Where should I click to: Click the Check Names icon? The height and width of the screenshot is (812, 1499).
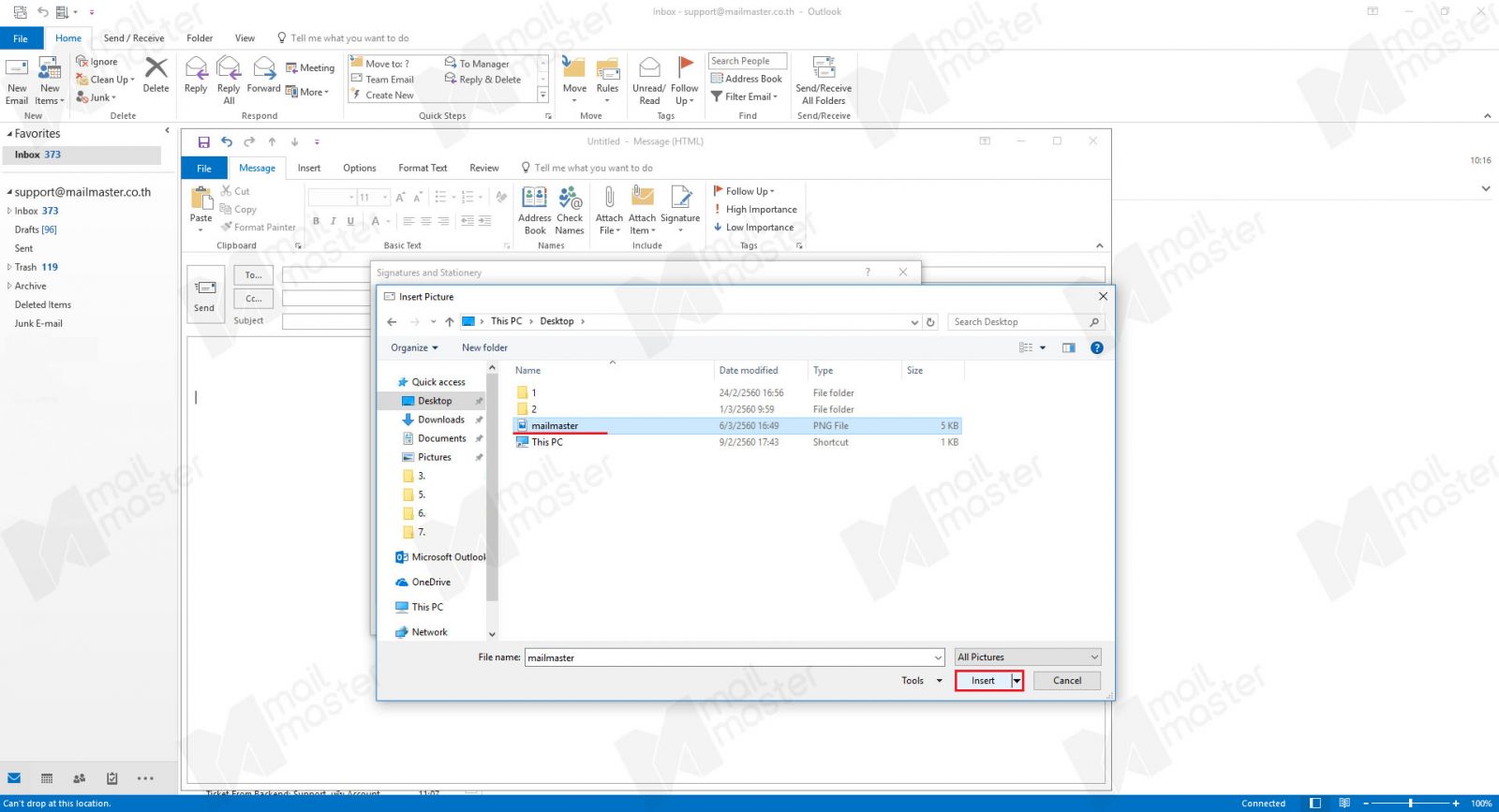[570, 198]
